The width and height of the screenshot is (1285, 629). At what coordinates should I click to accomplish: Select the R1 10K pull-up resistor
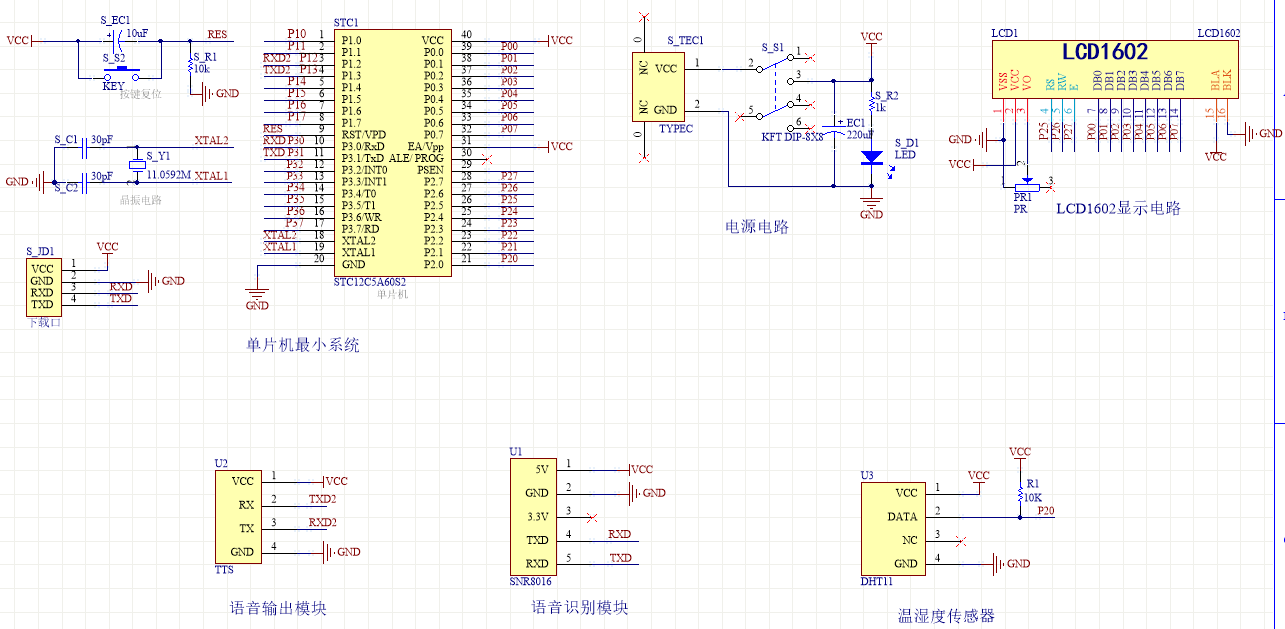[x=1019, y=495]
